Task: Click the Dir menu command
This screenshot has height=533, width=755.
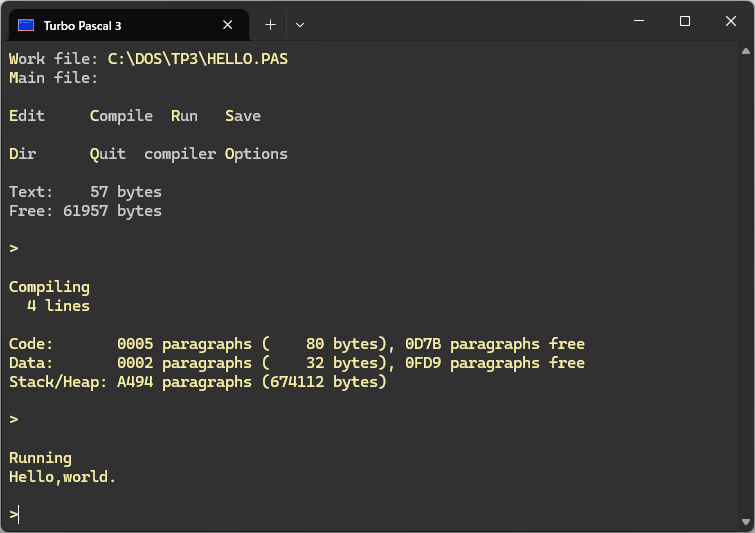Action: pyautogui.click(x=23, y=154)
